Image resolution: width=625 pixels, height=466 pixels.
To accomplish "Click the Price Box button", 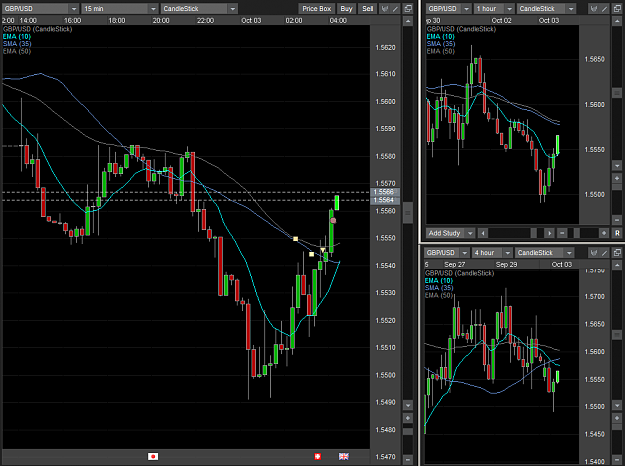I will click(x=316, y=9).
